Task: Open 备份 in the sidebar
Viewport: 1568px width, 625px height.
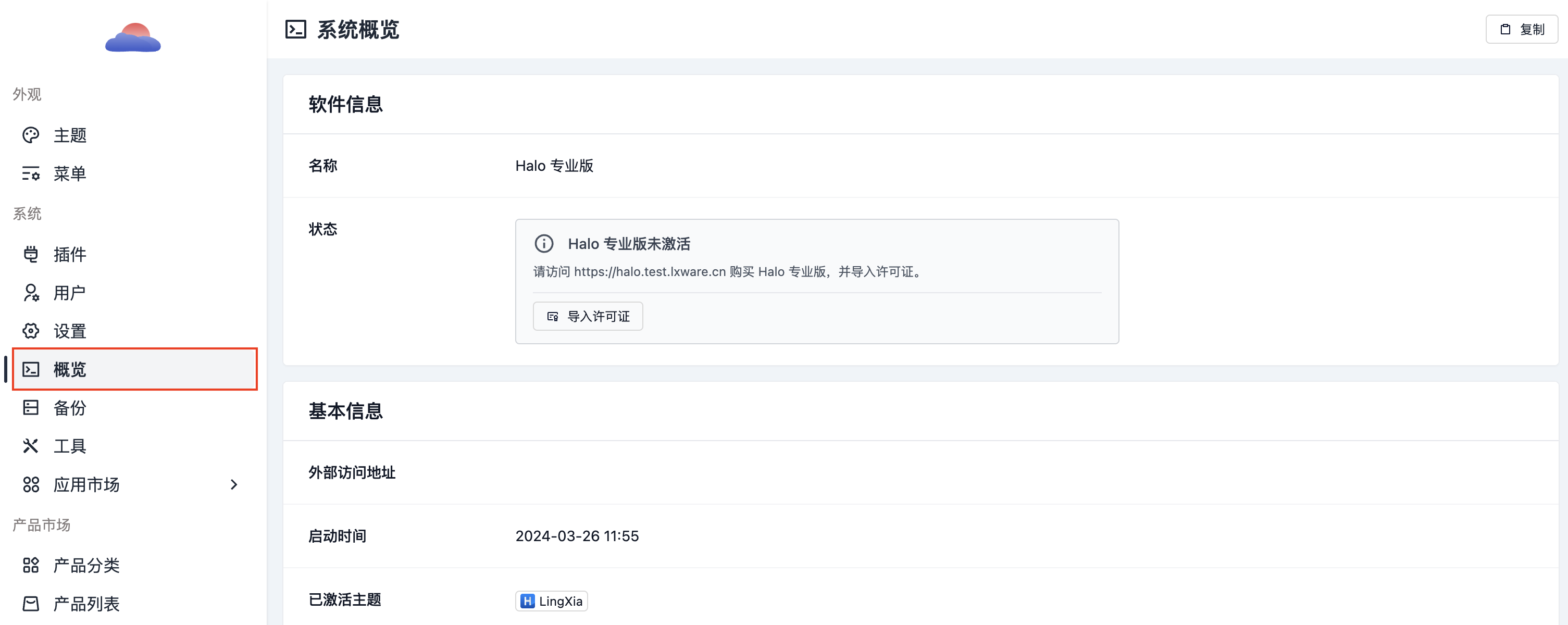Action: (x=134, y=408)
